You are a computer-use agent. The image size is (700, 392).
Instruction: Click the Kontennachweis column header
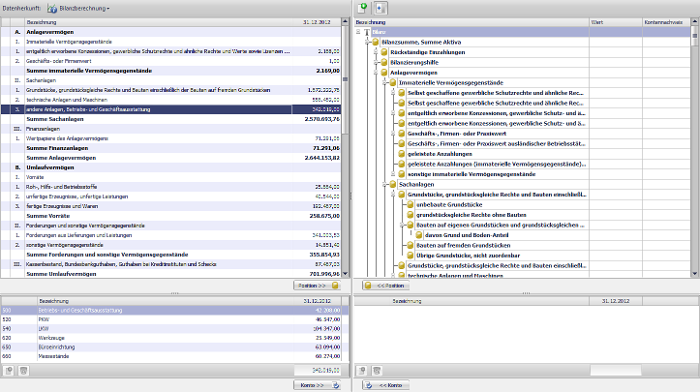[x=666, y=22]
